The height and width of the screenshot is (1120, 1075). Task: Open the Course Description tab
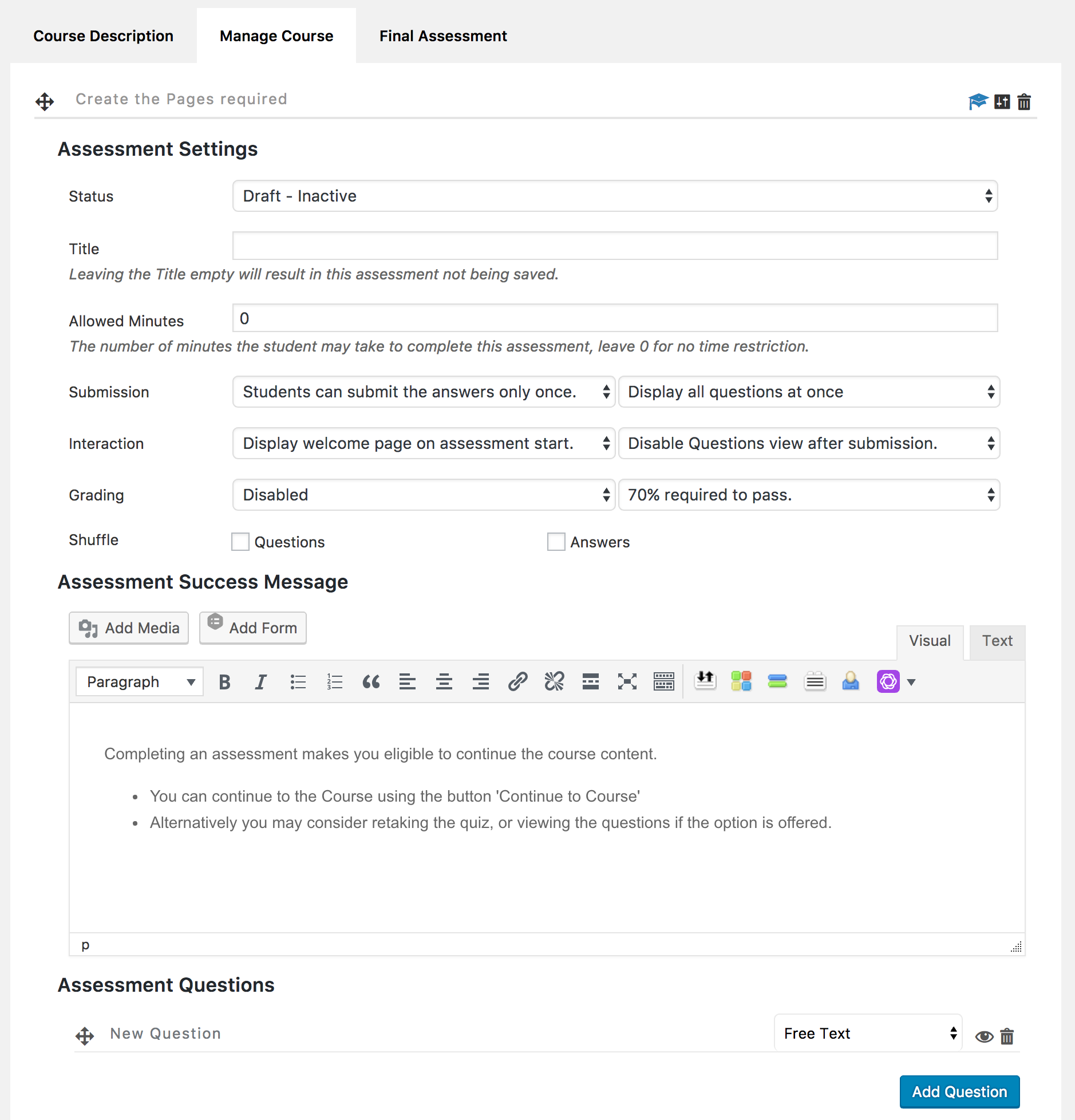104,36
